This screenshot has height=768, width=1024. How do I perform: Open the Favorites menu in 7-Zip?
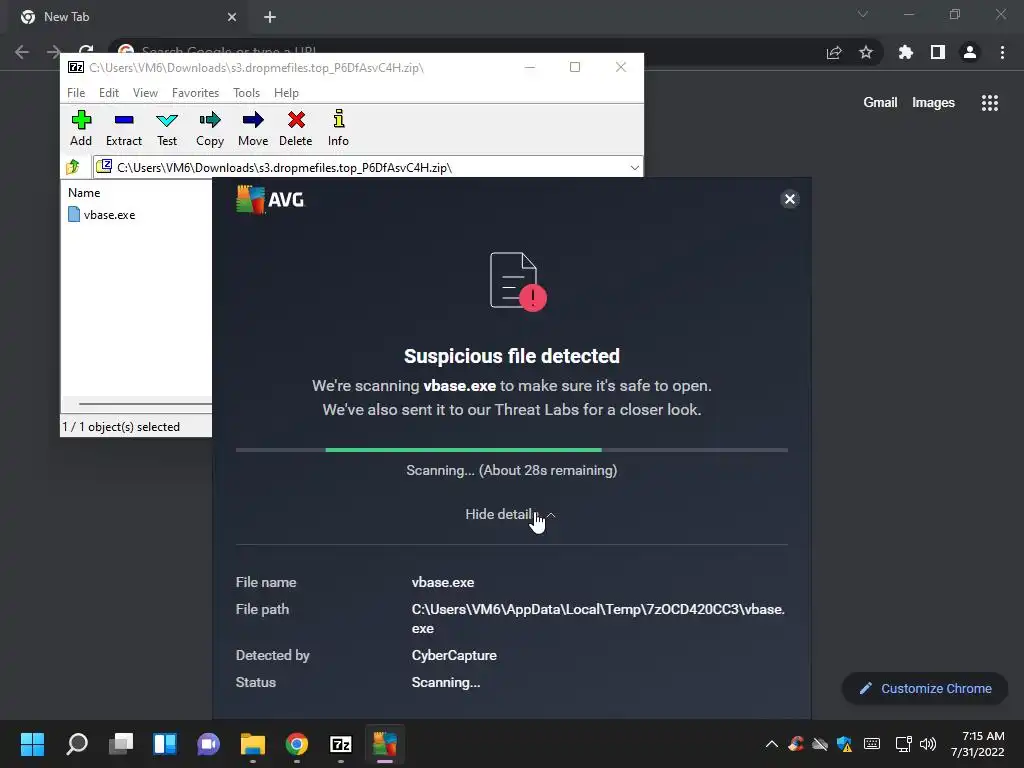[195, 93]
